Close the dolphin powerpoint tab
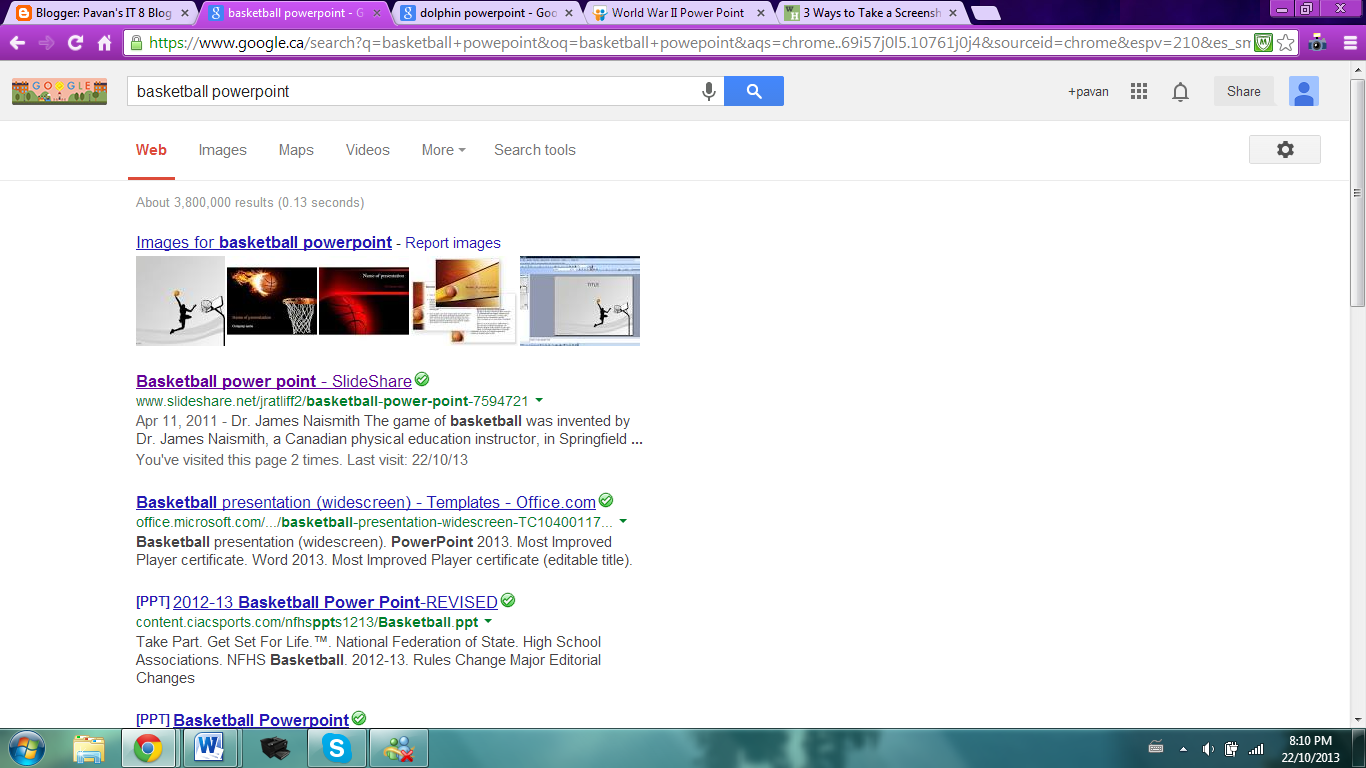 click(570, 14)
